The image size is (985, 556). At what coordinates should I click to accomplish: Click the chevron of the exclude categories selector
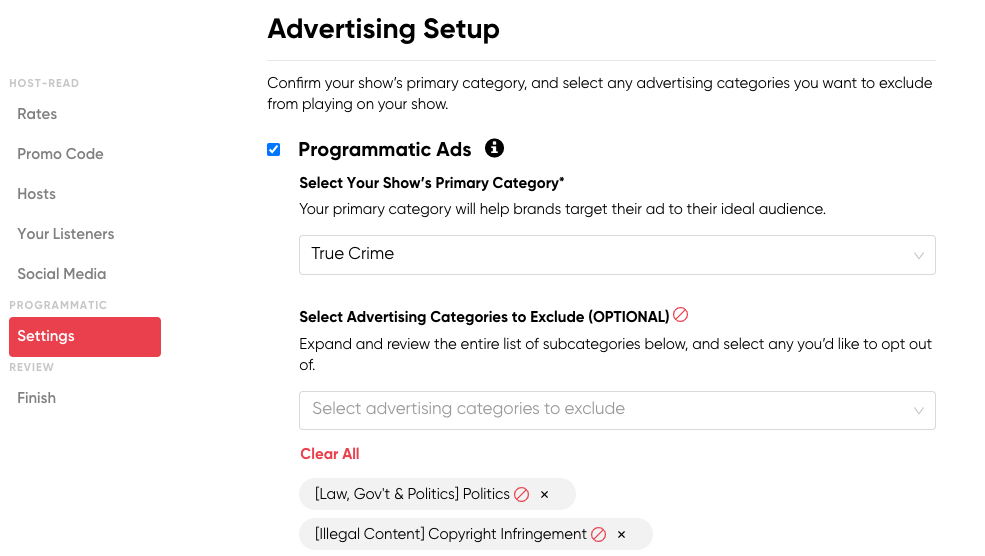[x=918, y=411]
